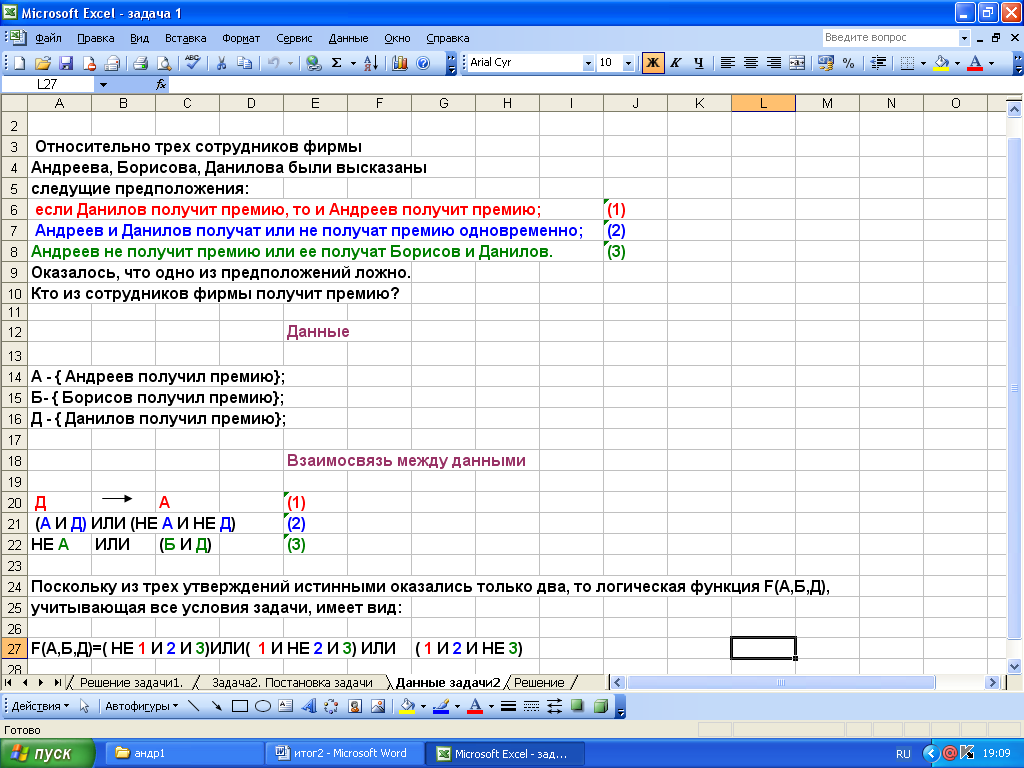Choose the Line Style icon
Viewport: 1024px width, 768px height.
pos(508,706)
